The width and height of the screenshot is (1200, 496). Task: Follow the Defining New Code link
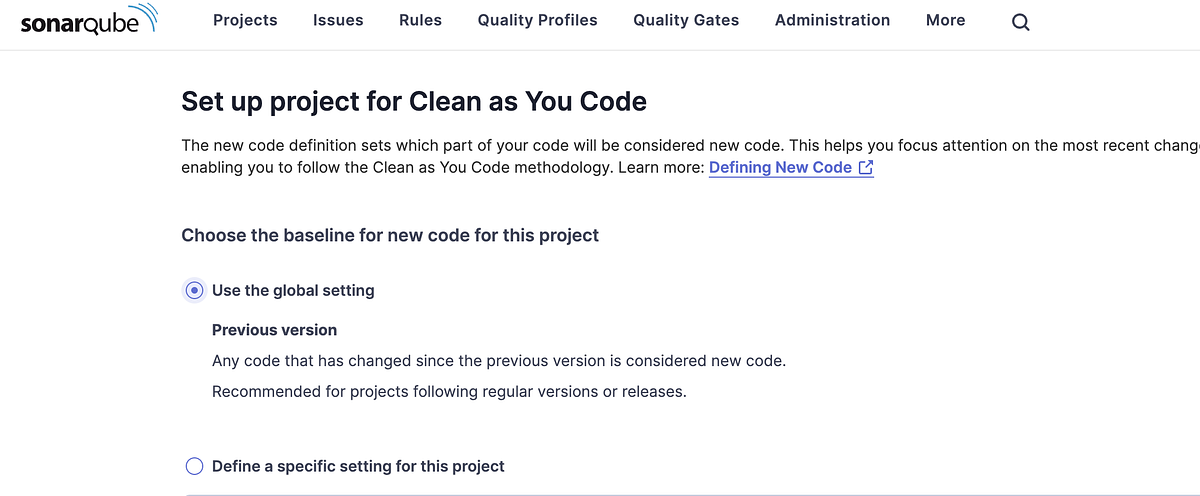(x=780, y=168)
